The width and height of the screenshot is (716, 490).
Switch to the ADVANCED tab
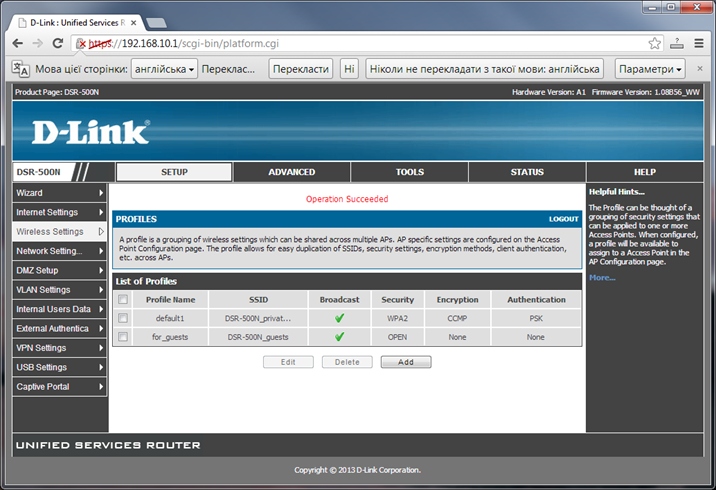pyautogui.click(x=292, y=172)
